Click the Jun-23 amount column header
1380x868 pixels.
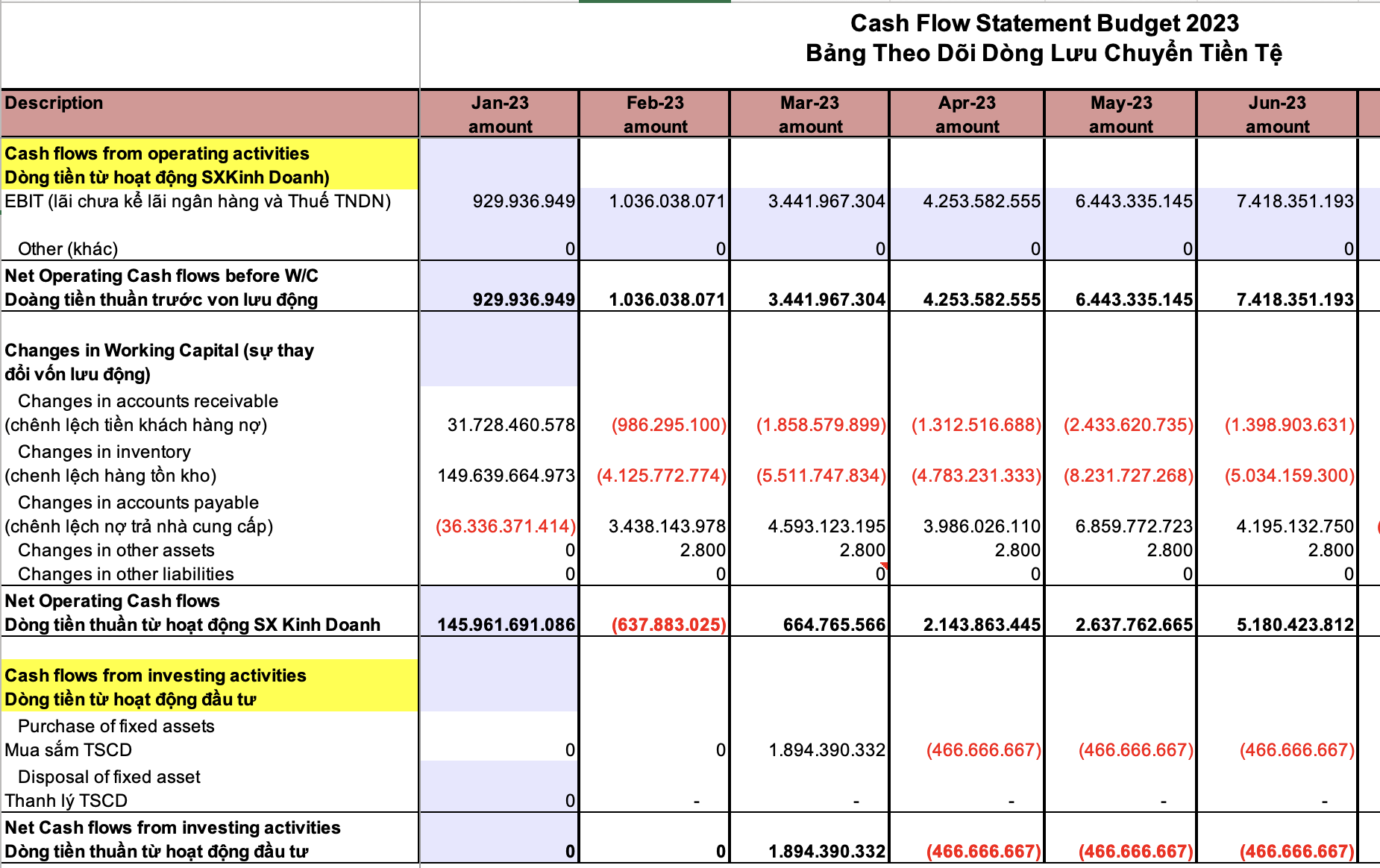click(1277, 114)
